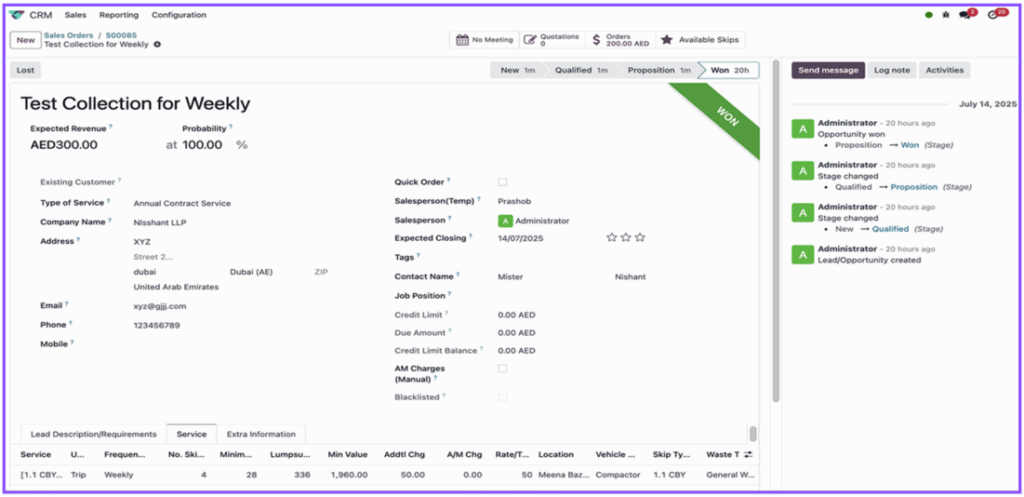The image size is (1024, 497).
Task: Click the CRM app logo icon
Action: (x=18, y=15)
